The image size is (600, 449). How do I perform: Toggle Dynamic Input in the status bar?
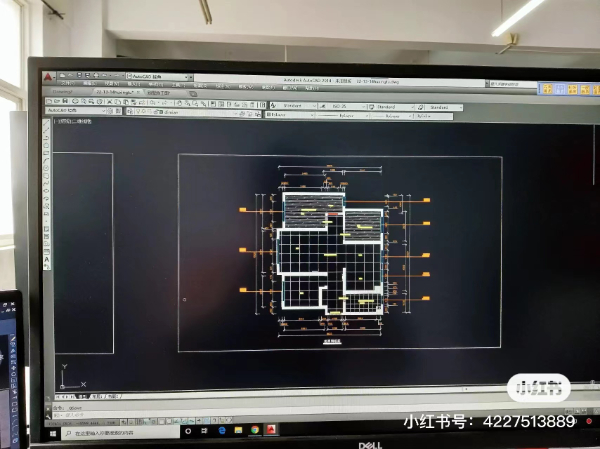click(x=192, y=421)
